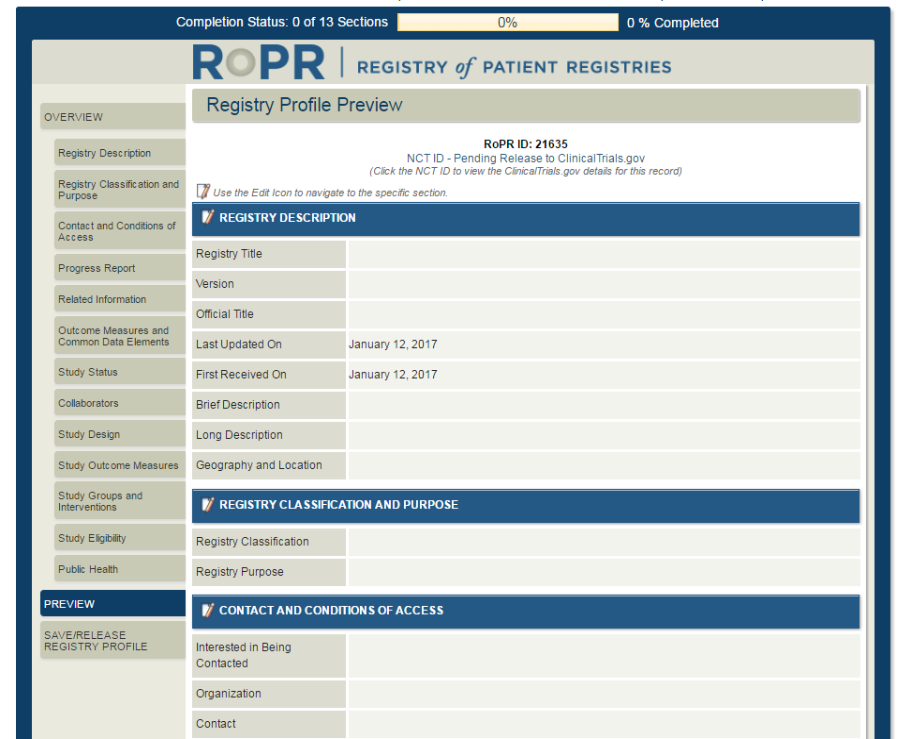The image size is (897, 739).
Task: Click the Registry Profile Preview heading
Action: pyautogui.click(x=304, y=105)
